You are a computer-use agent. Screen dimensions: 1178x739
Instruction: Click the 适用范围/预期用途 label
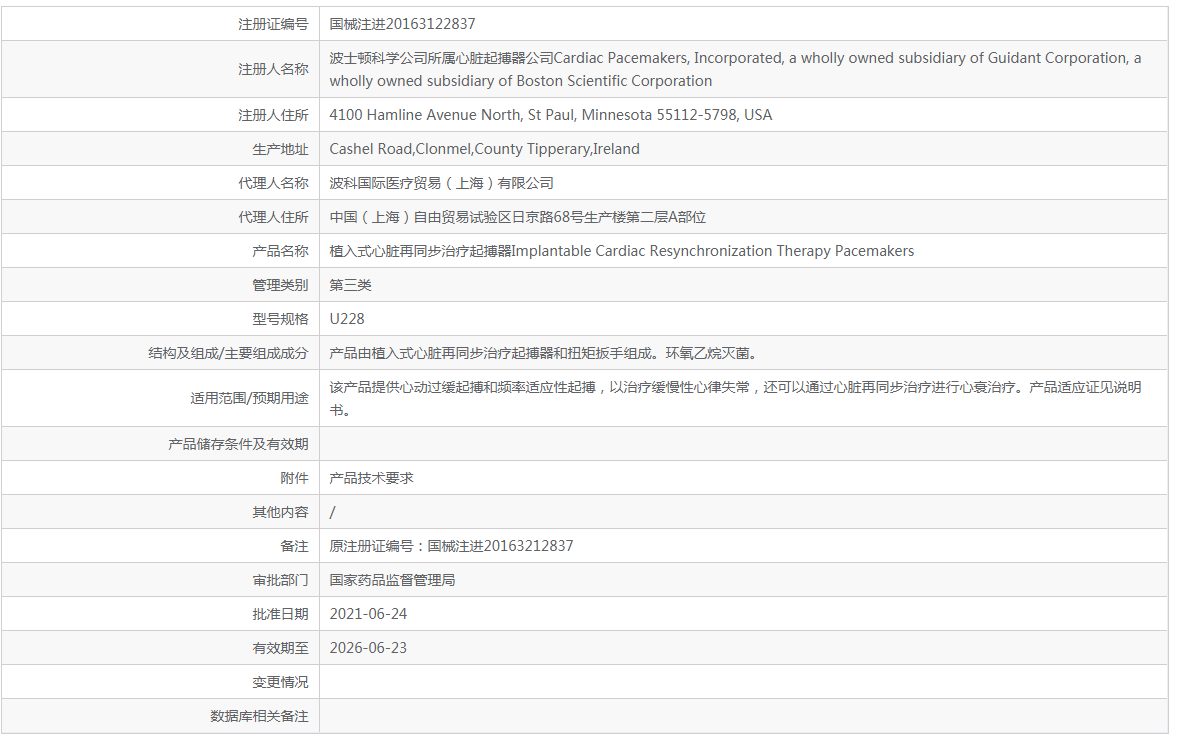pos(249,398)
